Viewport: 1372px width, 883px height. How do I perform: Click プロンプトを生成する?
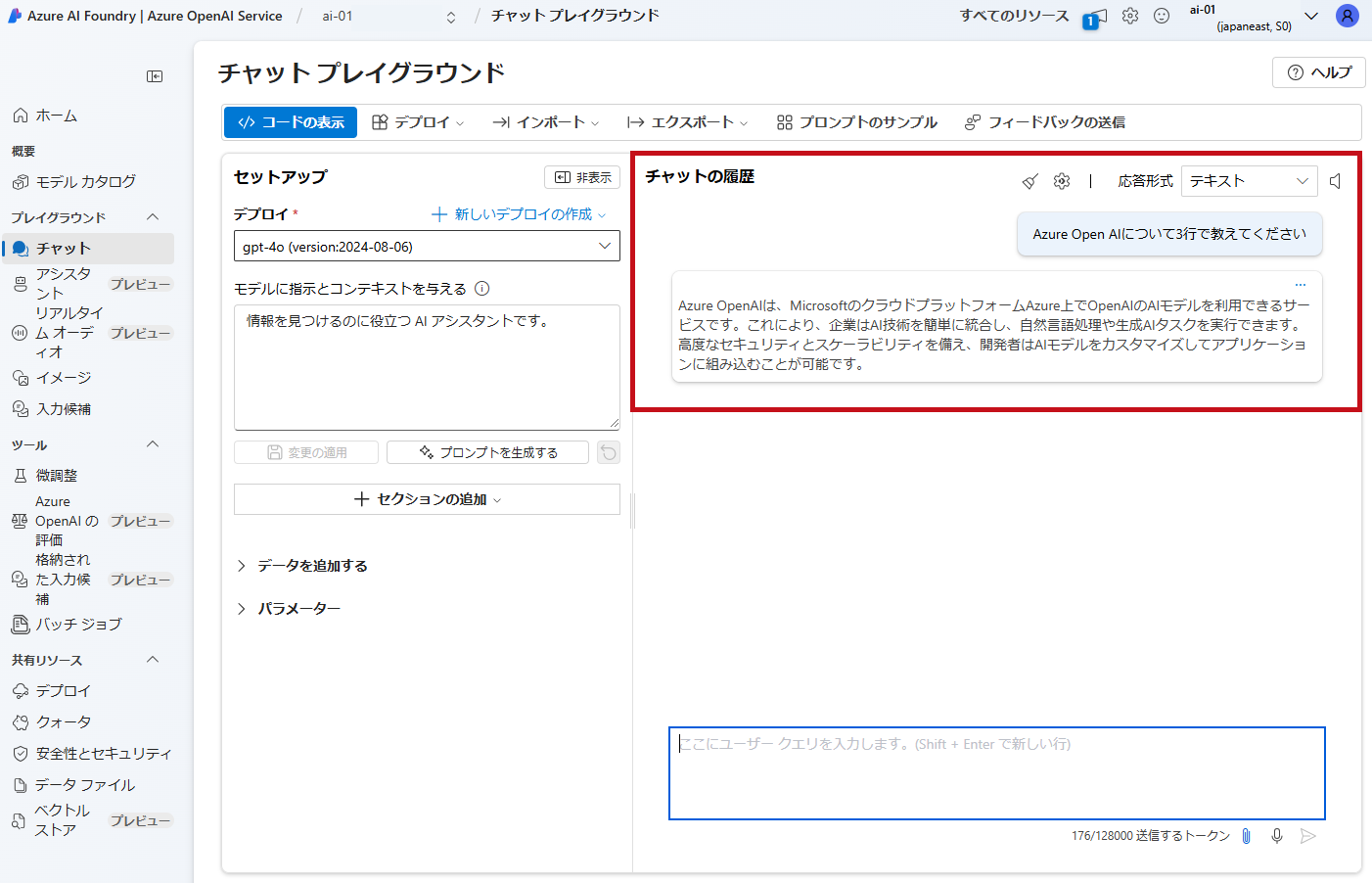[487, 452]
